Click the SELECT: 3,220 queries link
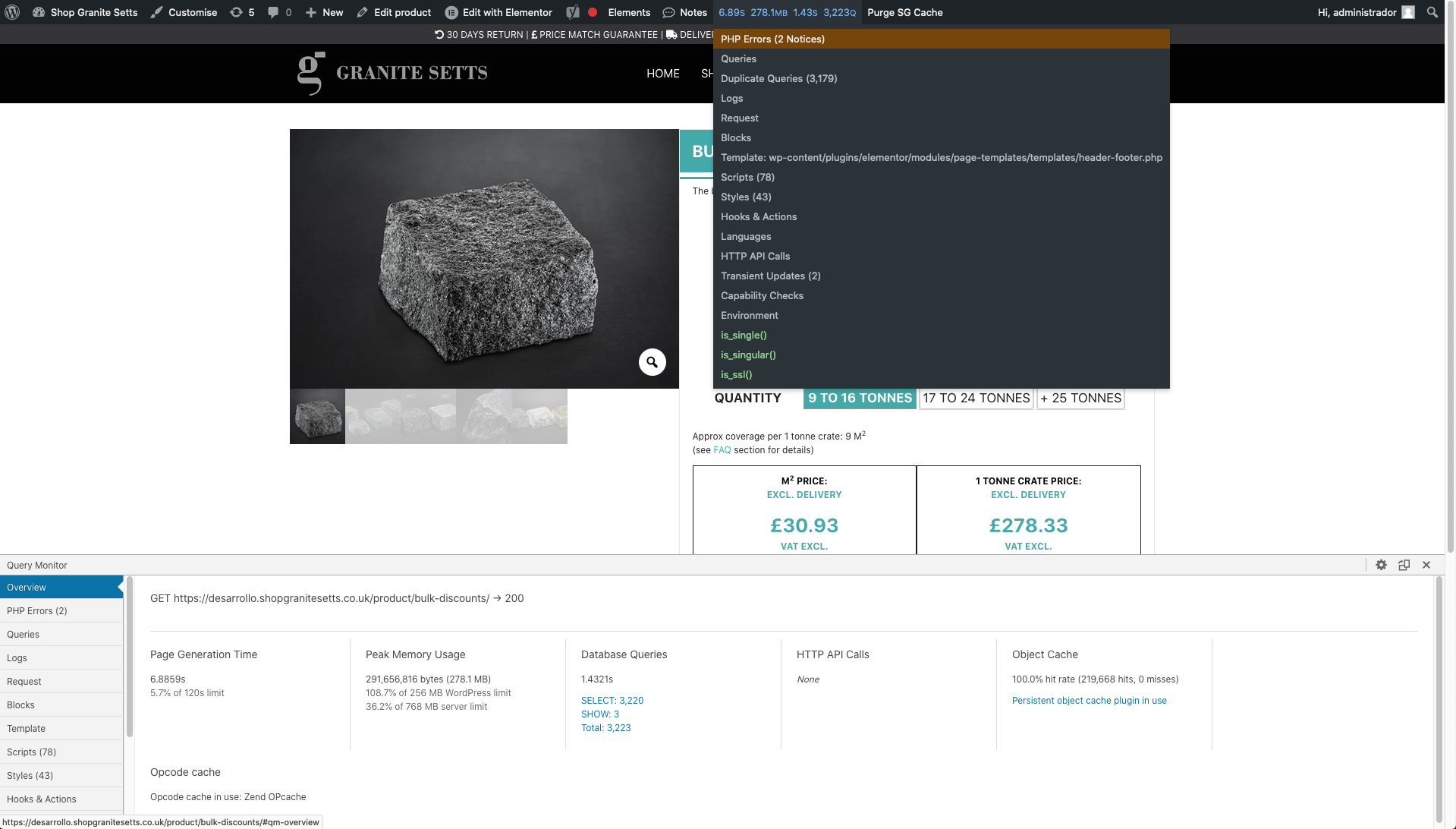Image resolution: width=1456 pixels, height=829 pixels. pyautogui.click(x=612, y=701)
